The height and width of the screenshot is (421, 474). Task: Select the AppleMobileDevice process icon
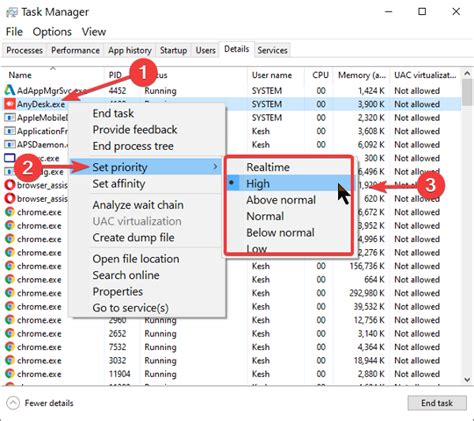[10, 118]
